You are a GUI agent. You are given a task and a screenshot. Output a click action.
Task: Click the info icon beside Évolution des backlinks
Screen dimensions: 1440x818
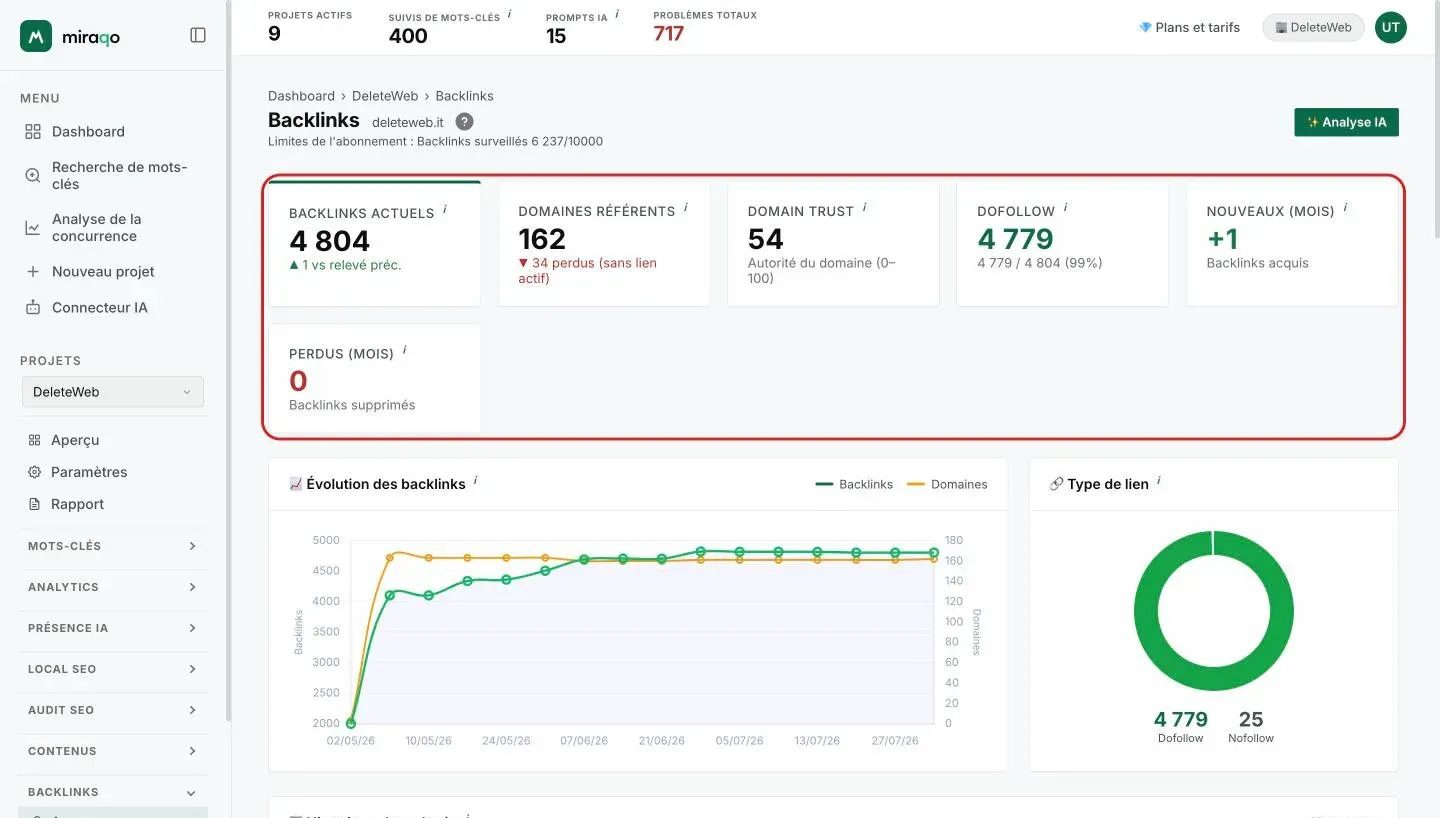[x=475, y=481]
